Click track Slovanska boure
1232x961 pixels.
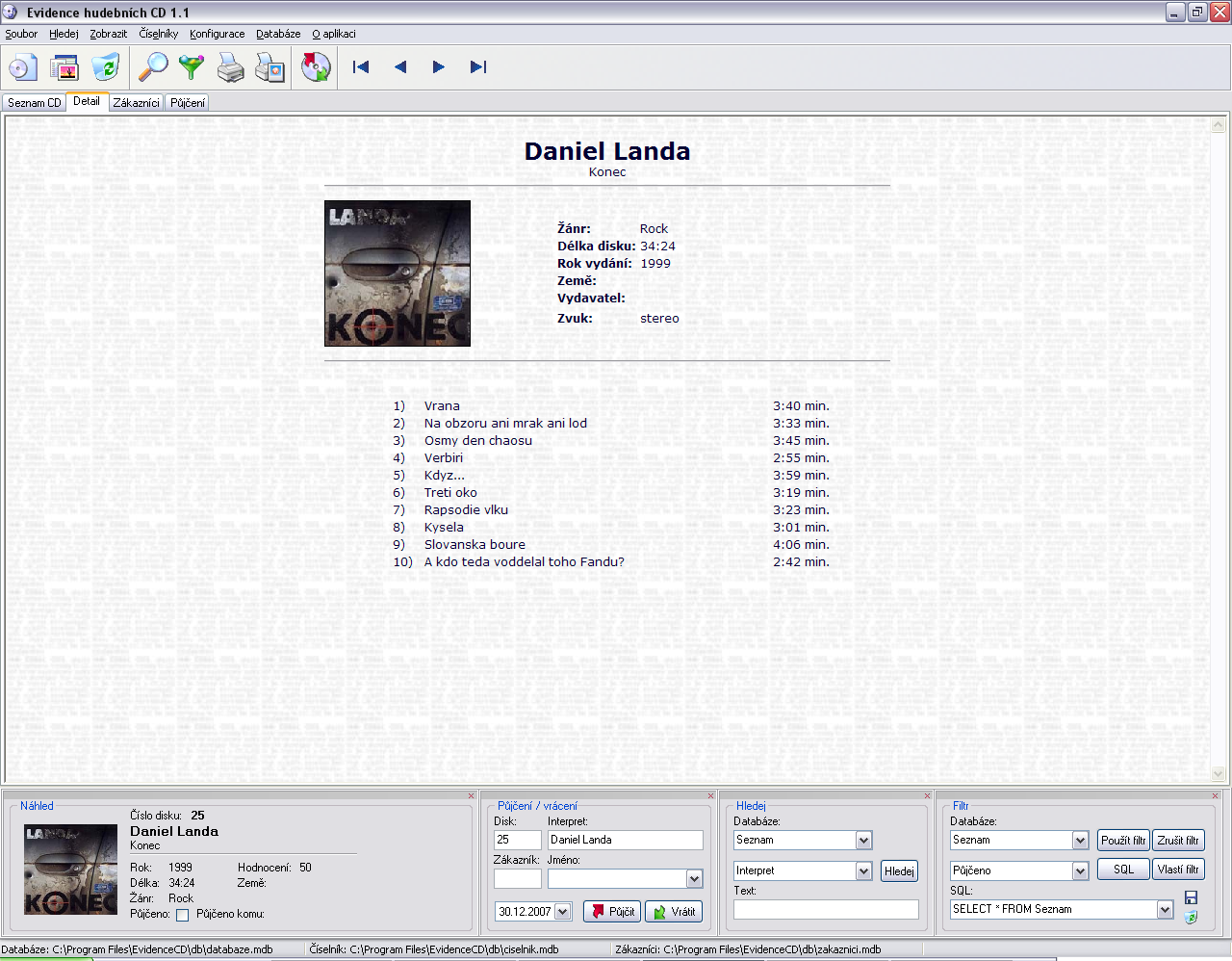pos(475,545)
